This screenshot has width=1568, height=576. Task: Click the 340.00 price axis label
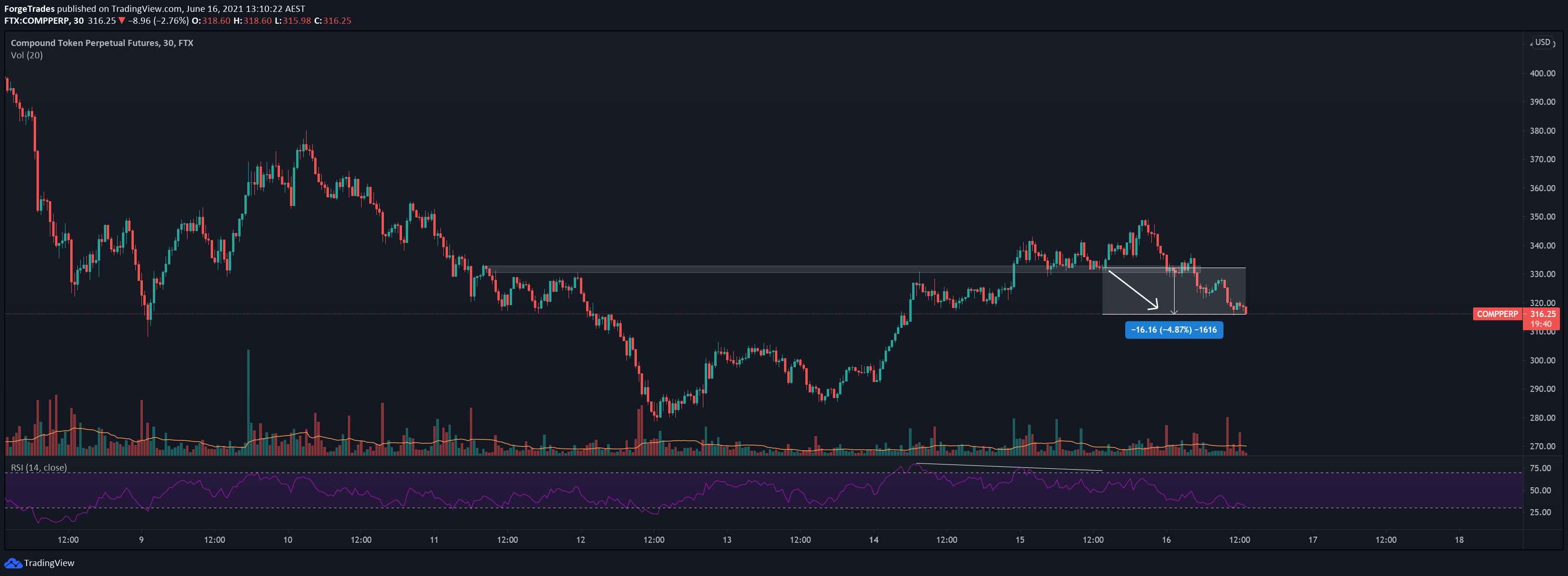click(1542, 246)
